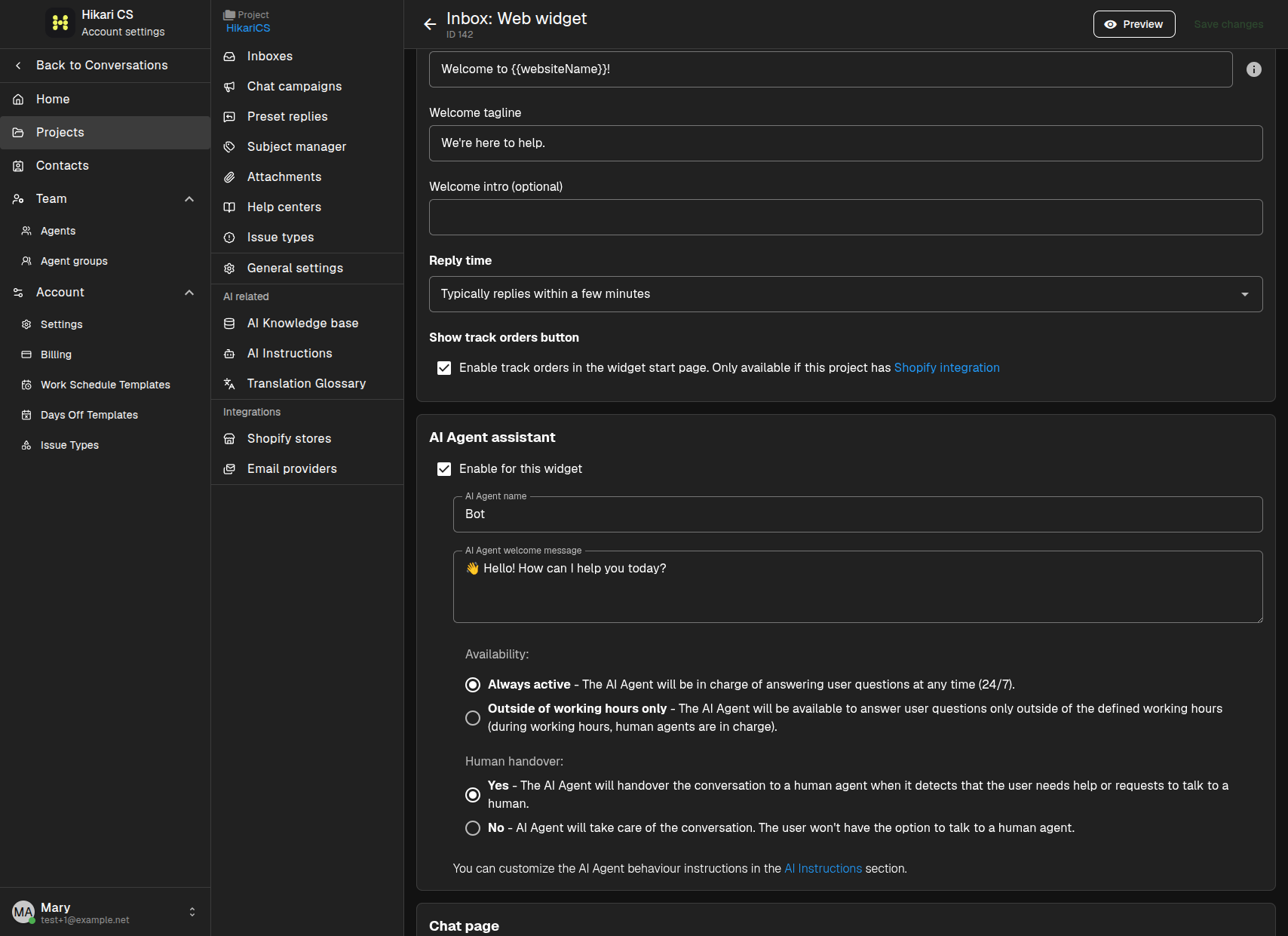Click the AI Agent name field
Viewport: 1288px width, 936px height.
[x=857, y=514]
